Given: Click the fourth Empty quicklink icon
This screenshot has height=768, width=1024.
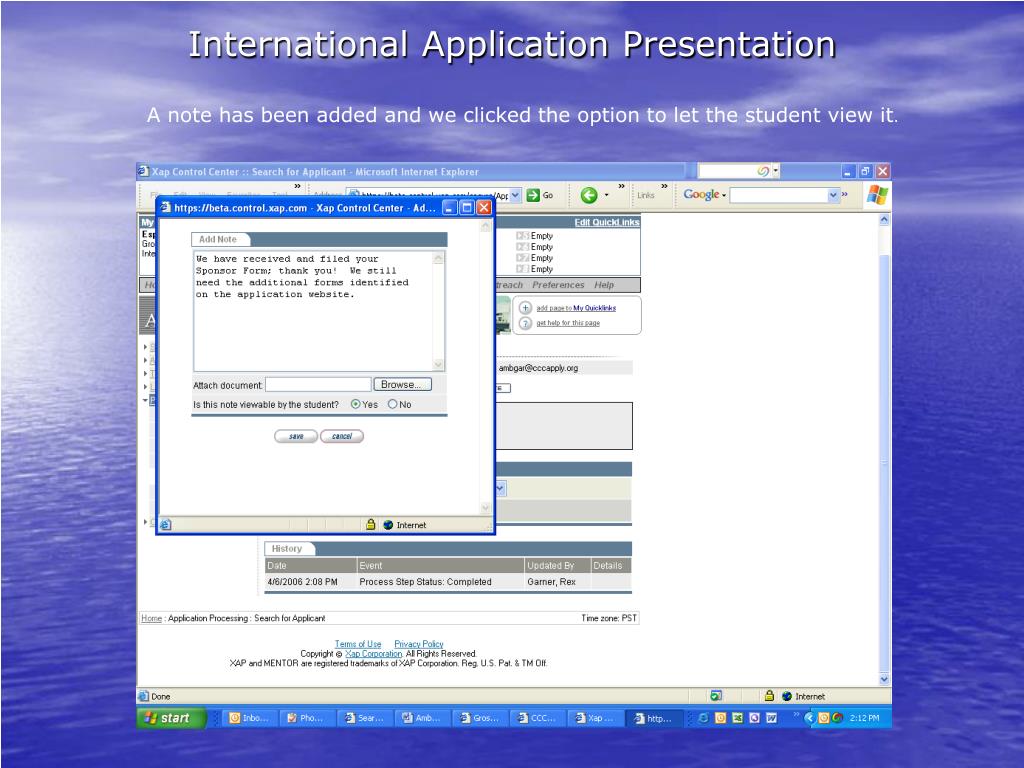Looking at the screenshot, I should (522, 269).
